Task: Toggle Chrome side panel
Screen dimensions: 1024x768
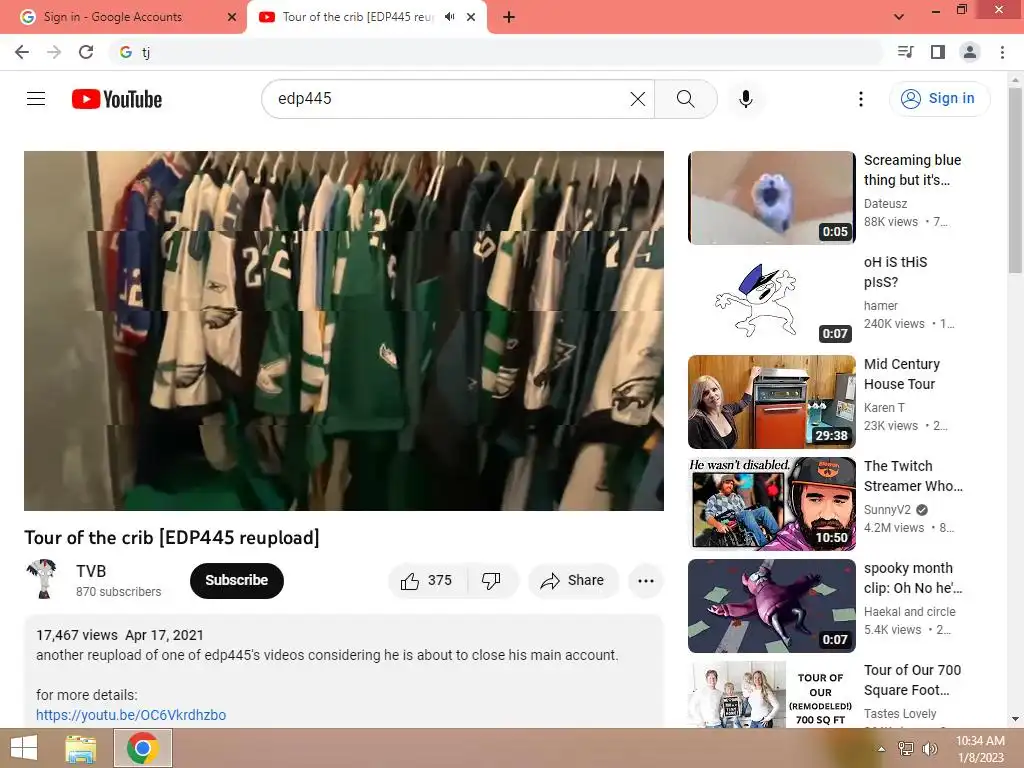Action: pyautogui.click(x=938, y=52)
